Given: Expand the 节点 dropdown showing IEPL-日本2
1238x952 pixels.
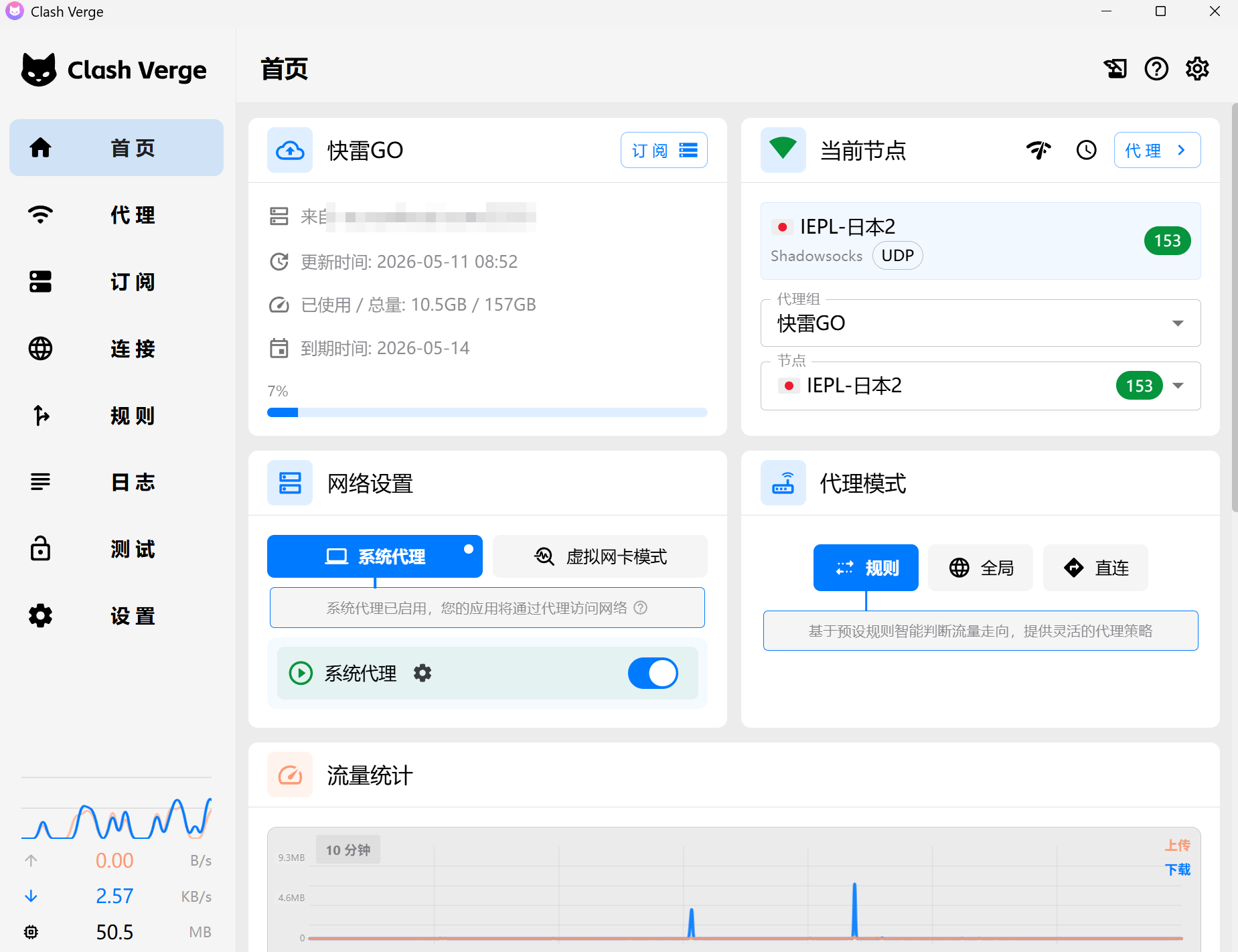Looking at the screenshot, I should pyautogui.click(x=981, y=386).
